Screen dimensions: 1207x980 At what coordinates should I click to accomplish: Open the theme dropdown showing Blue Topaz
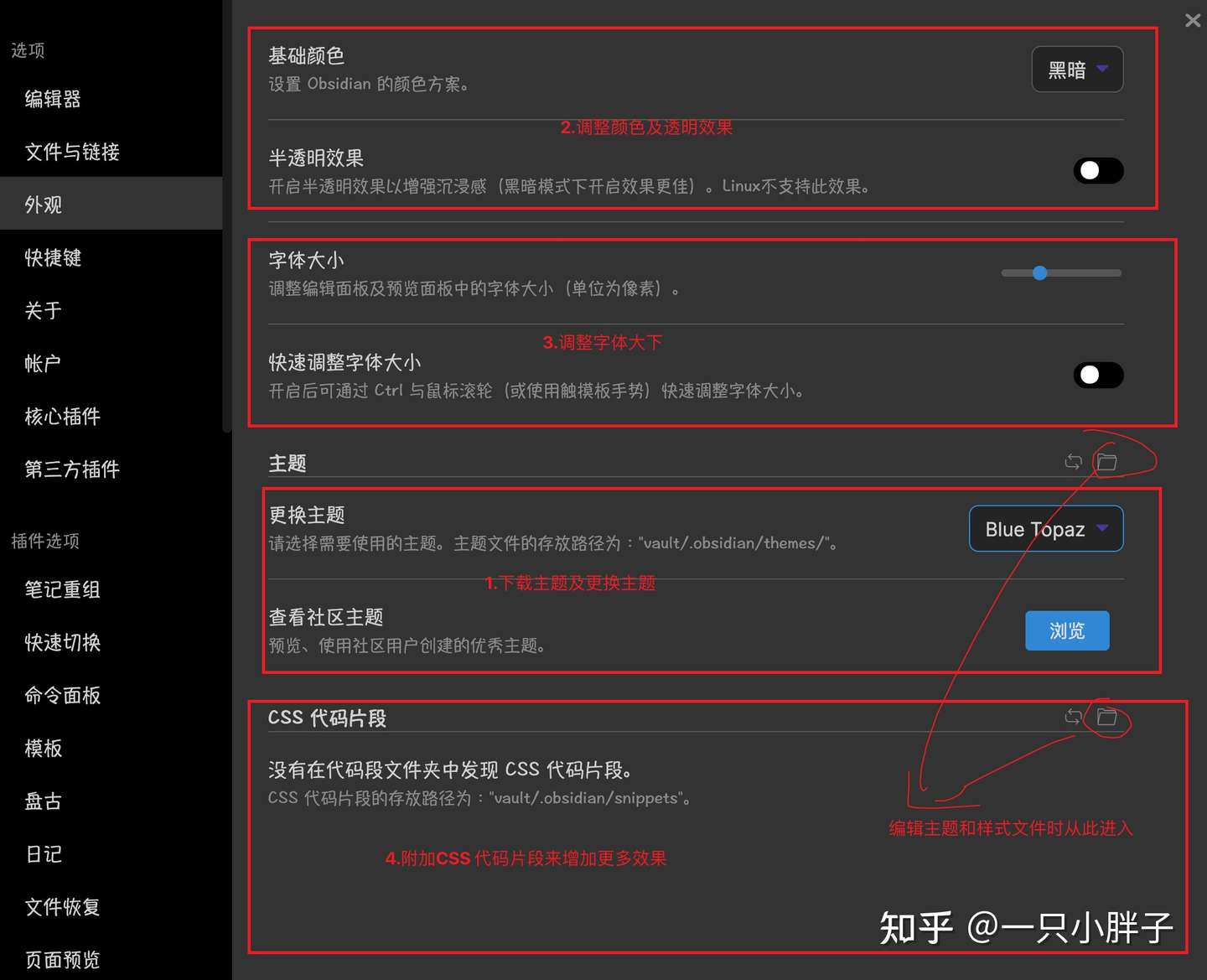click(1046, 529)
